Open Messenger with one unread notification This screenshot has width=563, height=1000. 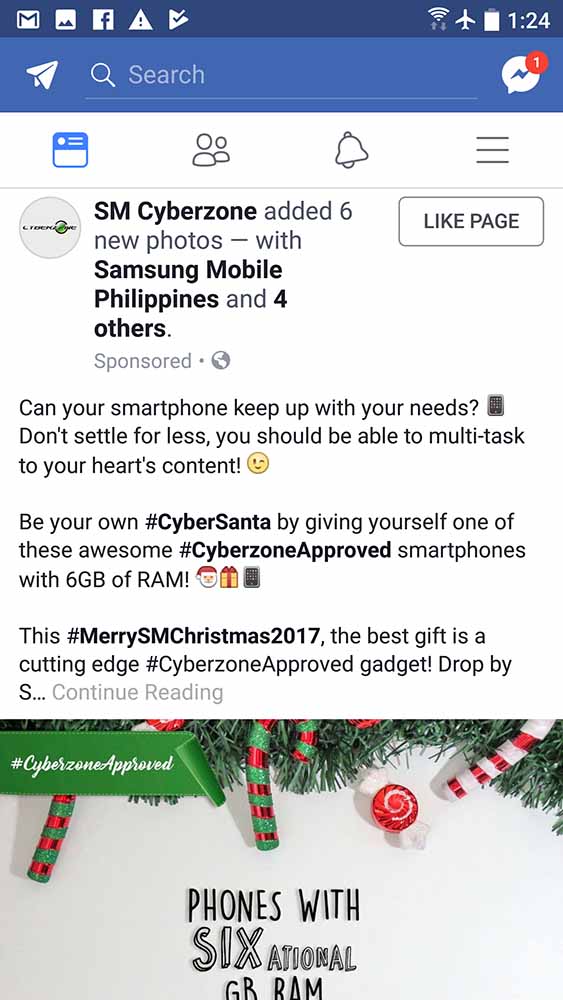[x=522, y=74]
